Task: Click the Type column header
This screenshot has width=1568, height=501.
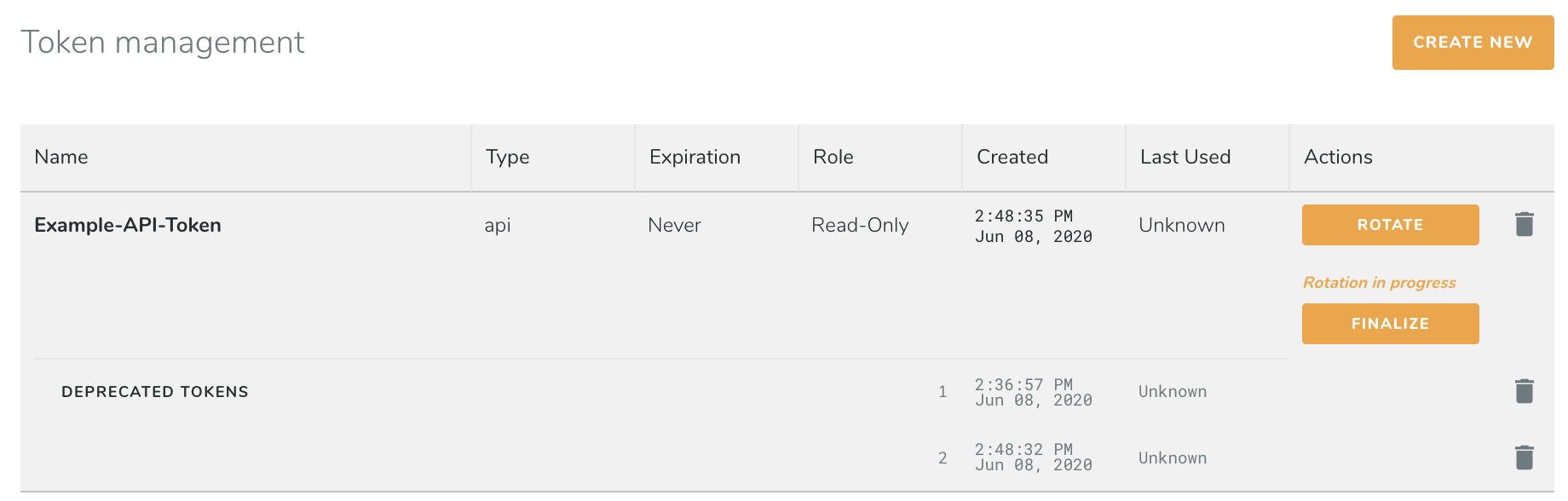Action: (x=508, y=157)
